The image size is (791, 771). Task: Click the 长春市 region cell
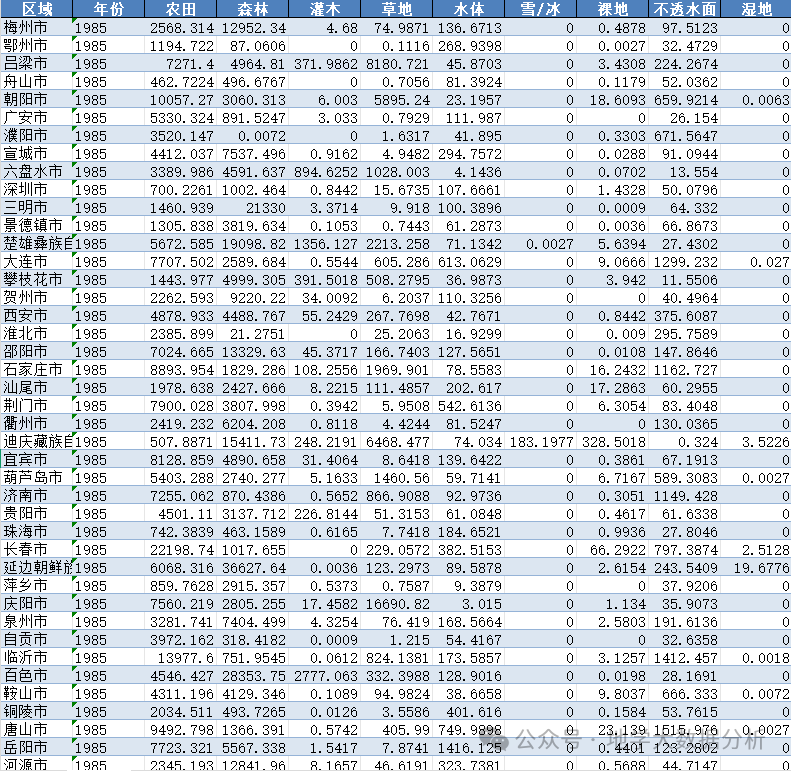(37, 550)
